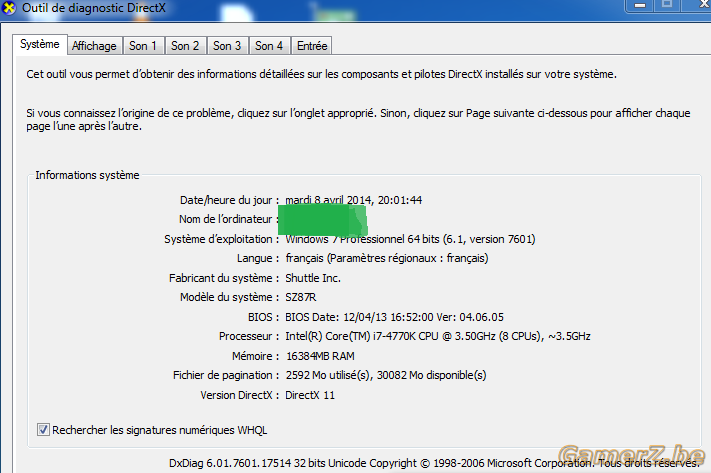Click the DirectX diagnostic title bar icon
Screen dimensions: 711x473
click(8, 8)
